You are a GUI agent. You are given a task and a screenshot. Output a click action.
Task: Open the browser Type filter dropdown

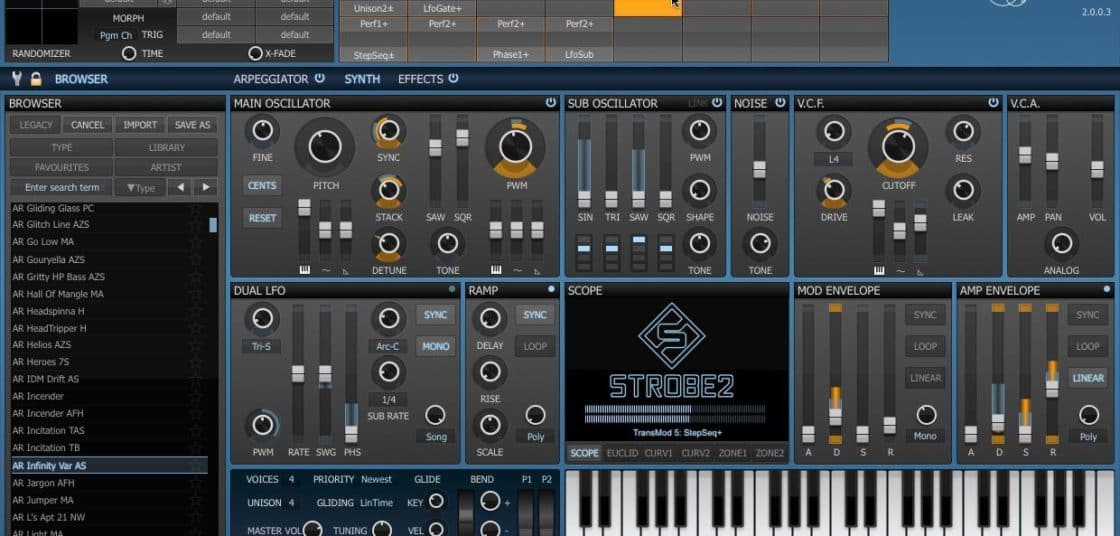click(140, 187)
